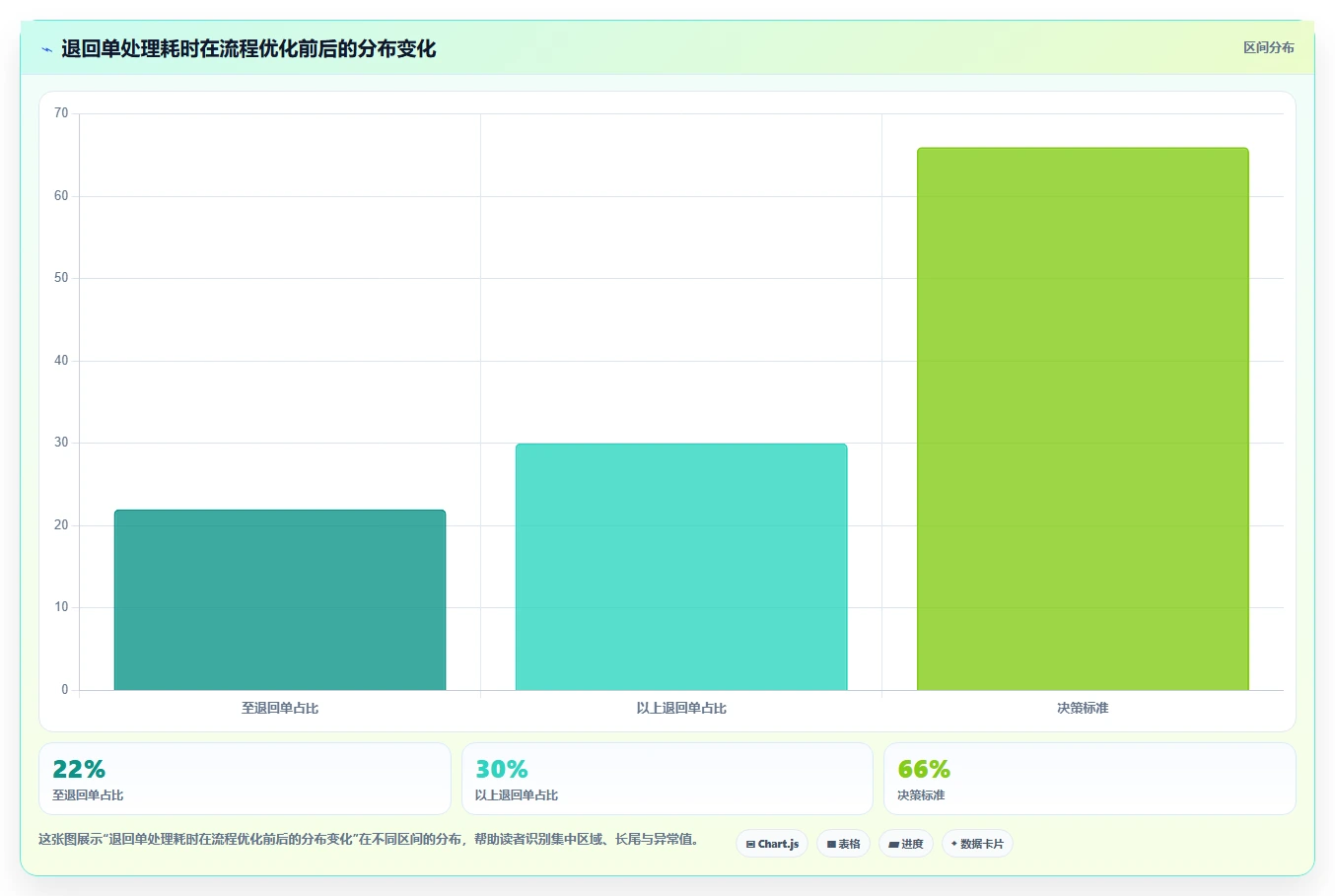Click the x-axis label 以上退回单占比

[x=681, y=708]
